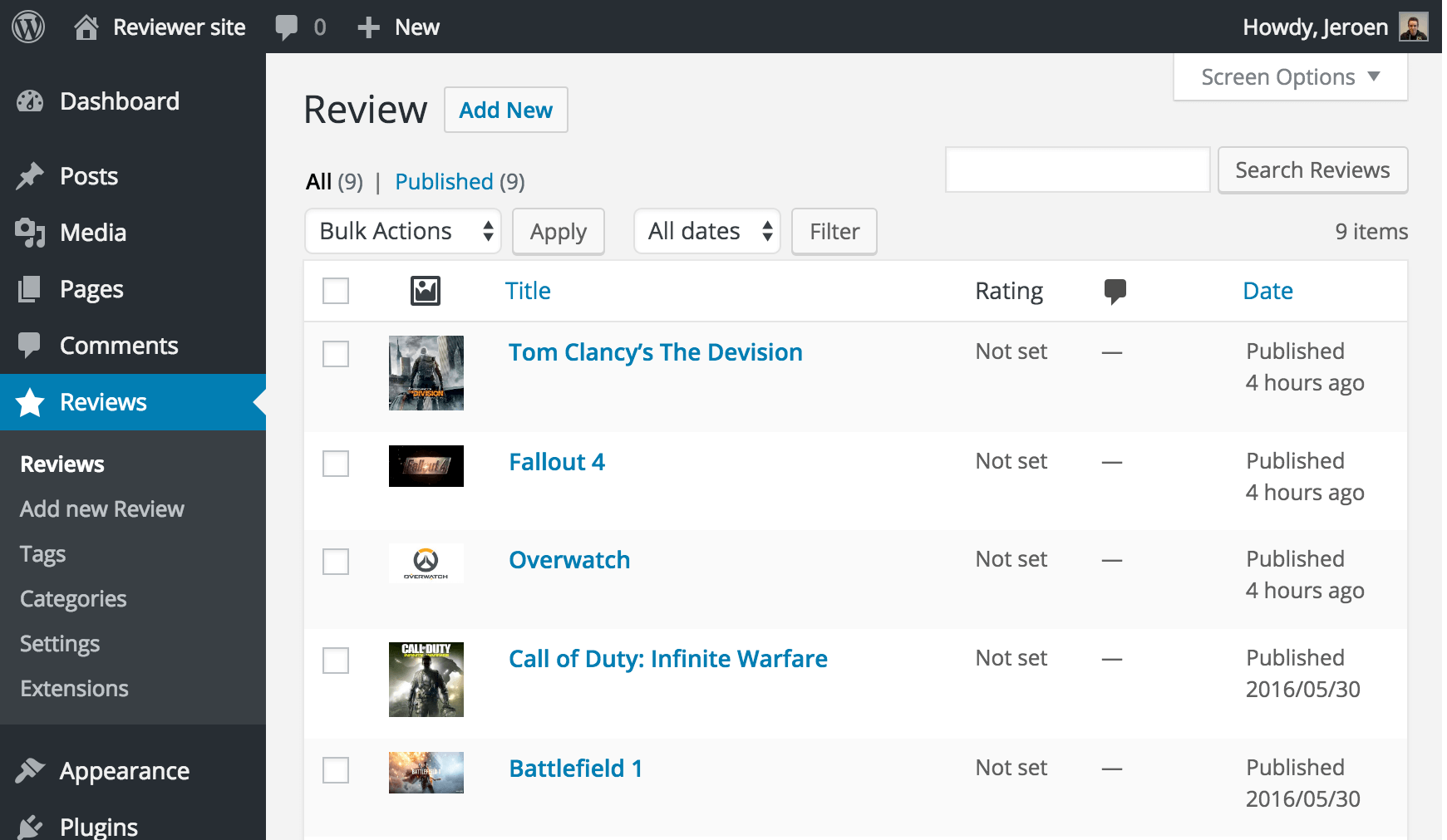Click the Reviews star icon
Image resolution: width=1447 pixels, height=840 pixels.
pyautogui.click(x=30, y=402)
